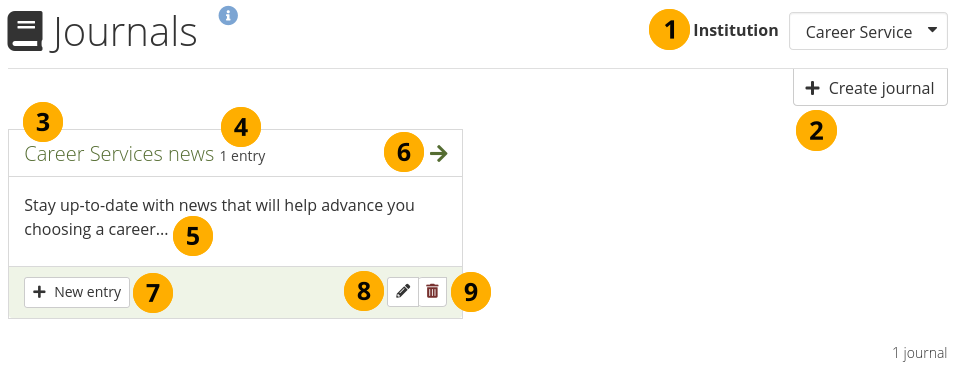Image resolution: width=959 pixels, height=367 pixels.
Task: Click the 1 journal total count
Action: tap(919, 353)
